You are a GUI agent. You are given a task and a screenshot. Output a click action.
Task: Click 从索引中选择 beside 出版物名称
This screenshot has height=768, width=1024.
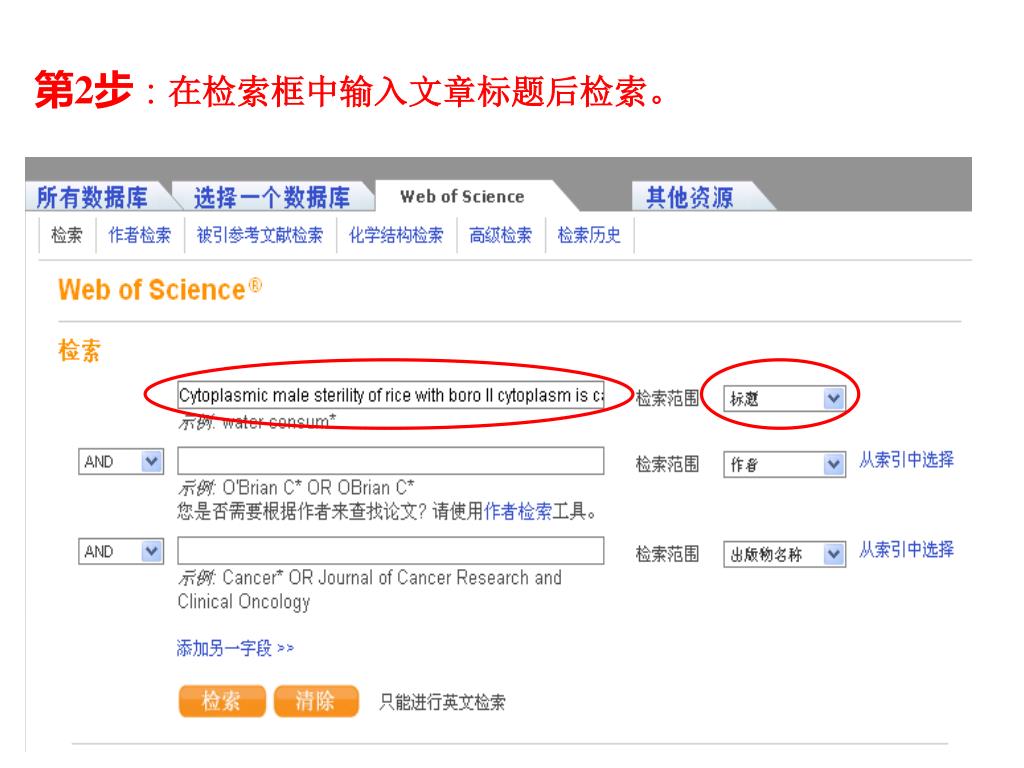coord(906,550)
